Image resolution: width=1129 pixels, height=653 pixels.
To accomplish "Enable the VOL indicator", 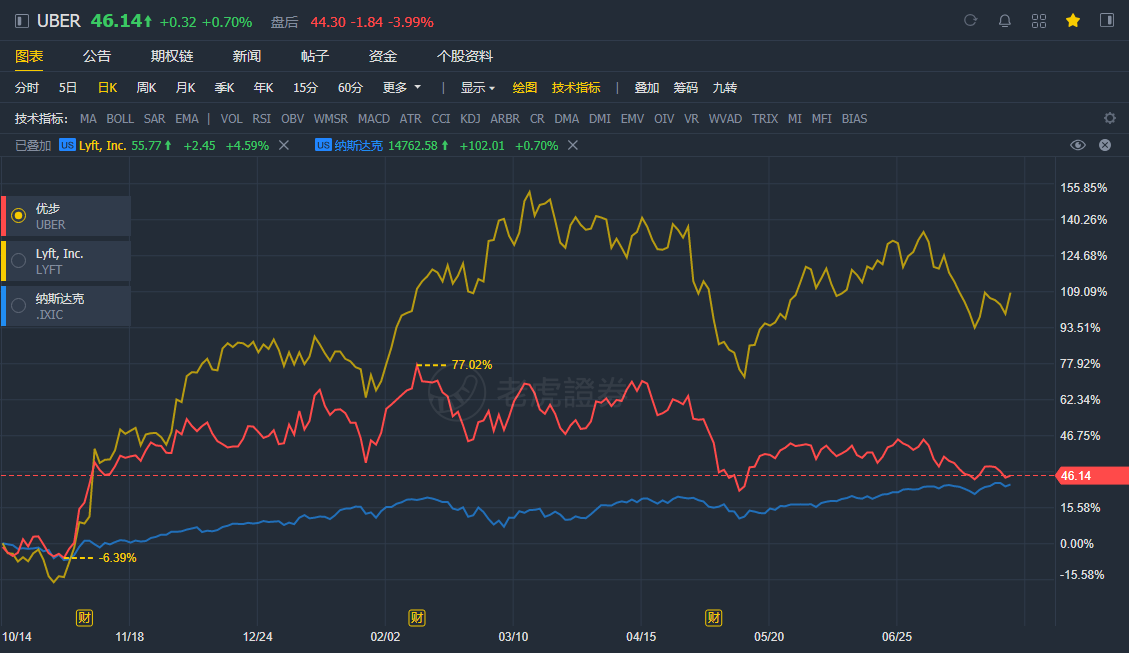I will (x=231, y=119).
